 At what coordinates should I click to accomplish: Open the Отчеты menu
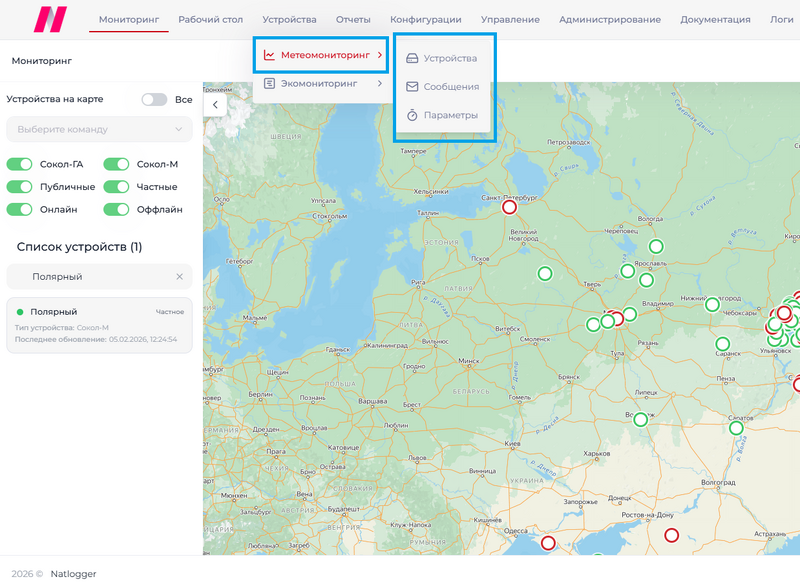(353, 19)
